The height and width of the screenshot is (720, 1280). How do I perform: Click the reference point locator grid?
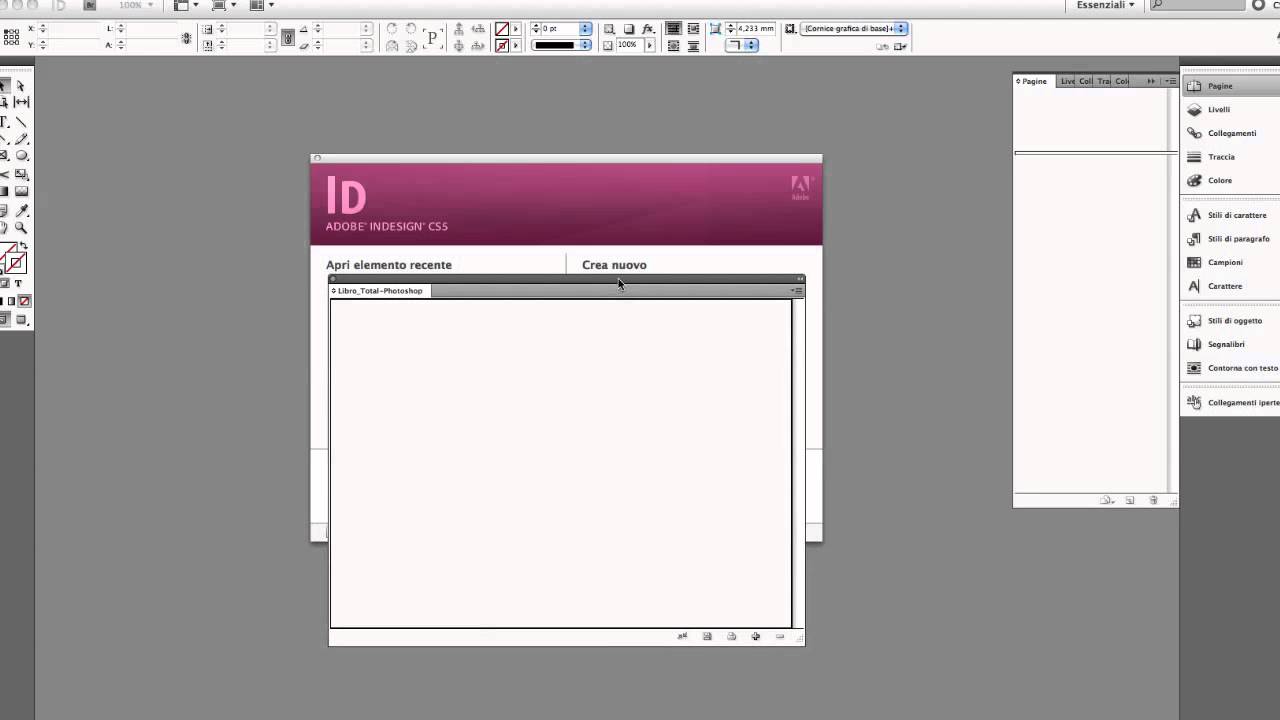point(11,37)
